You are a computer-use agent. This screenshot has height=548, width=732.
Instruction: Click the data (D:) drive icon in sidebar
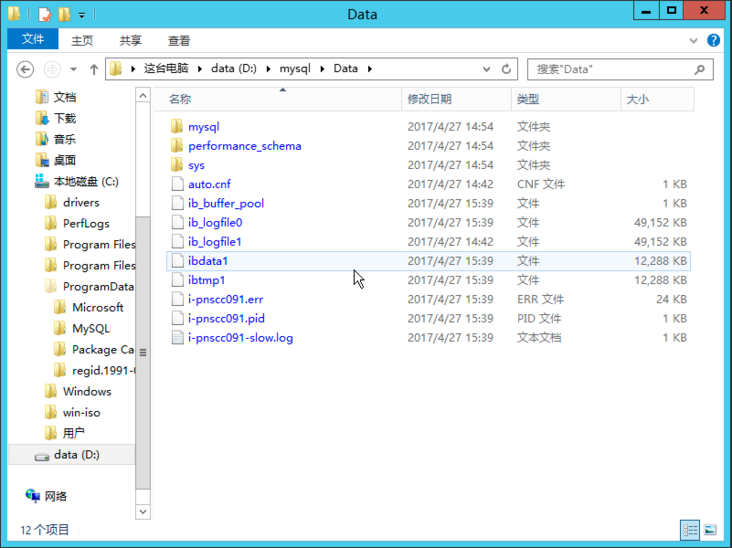point(42,456)
